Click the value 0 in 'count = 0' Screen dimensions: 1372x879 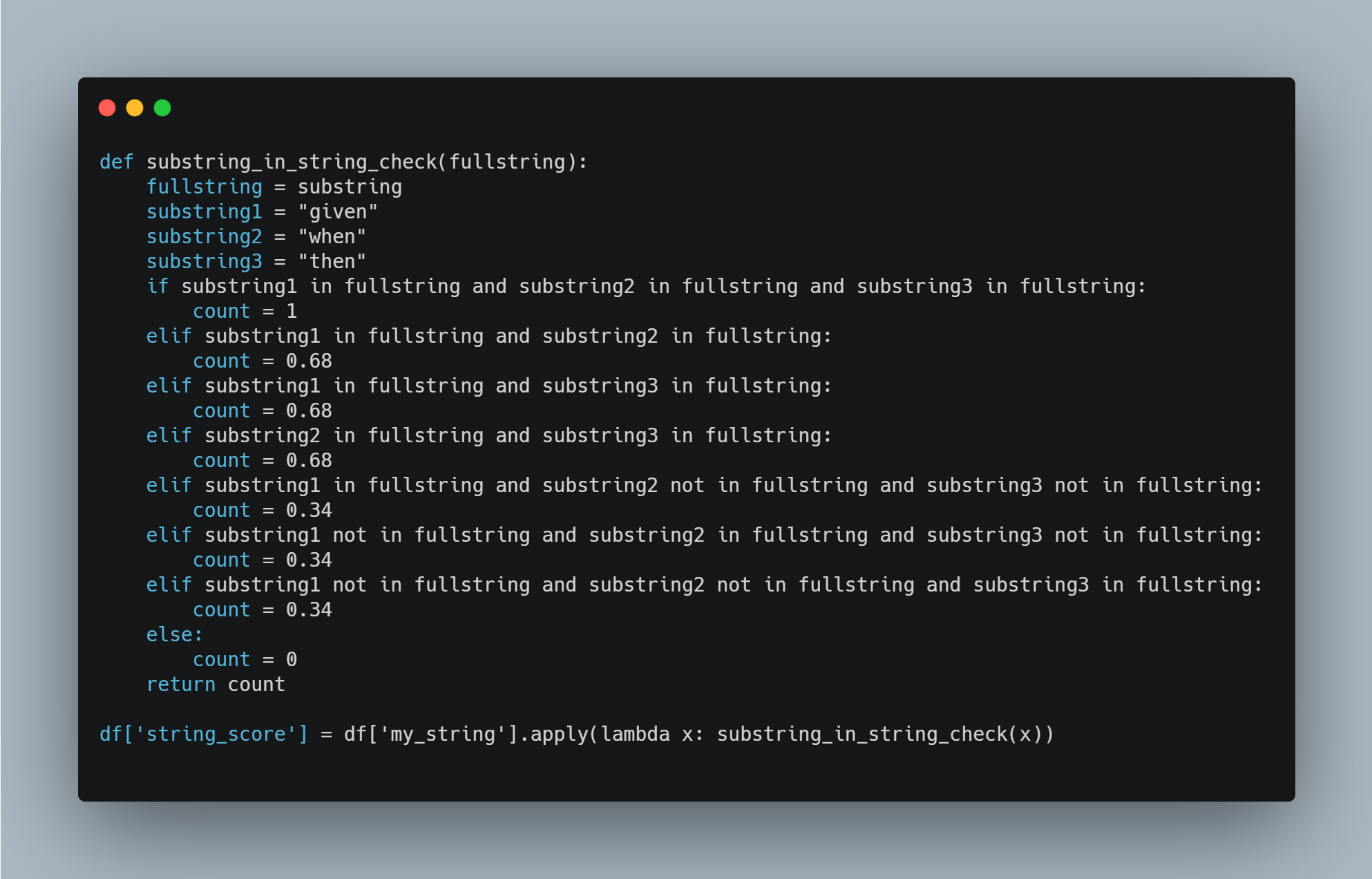[x=292, y=659]
